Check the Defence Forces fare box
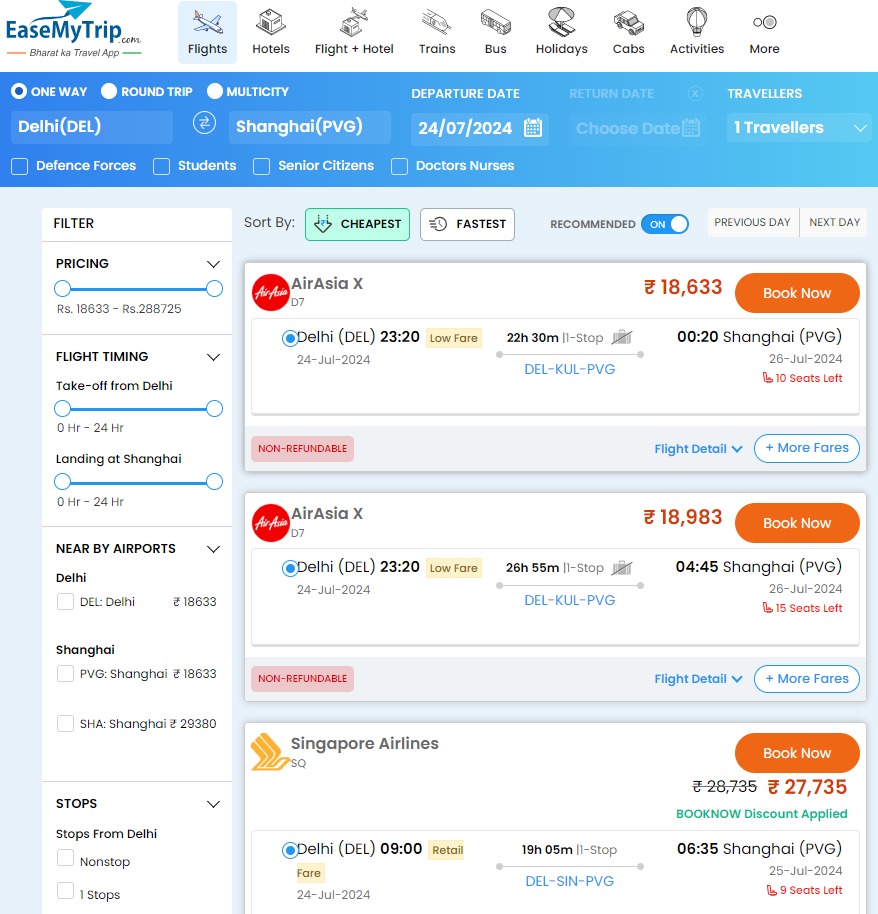 tap(20, 166)
